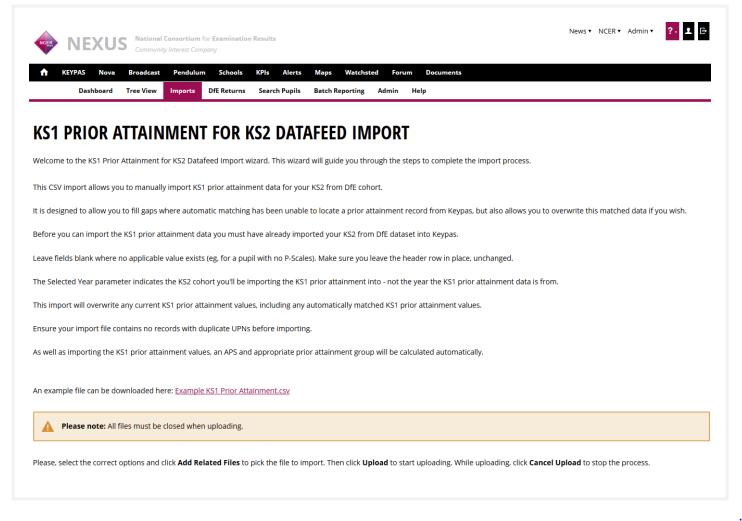The height and width of the screenshot is (521, 742).
Task: Open the user profile icon
Action: tap(689, 31)
